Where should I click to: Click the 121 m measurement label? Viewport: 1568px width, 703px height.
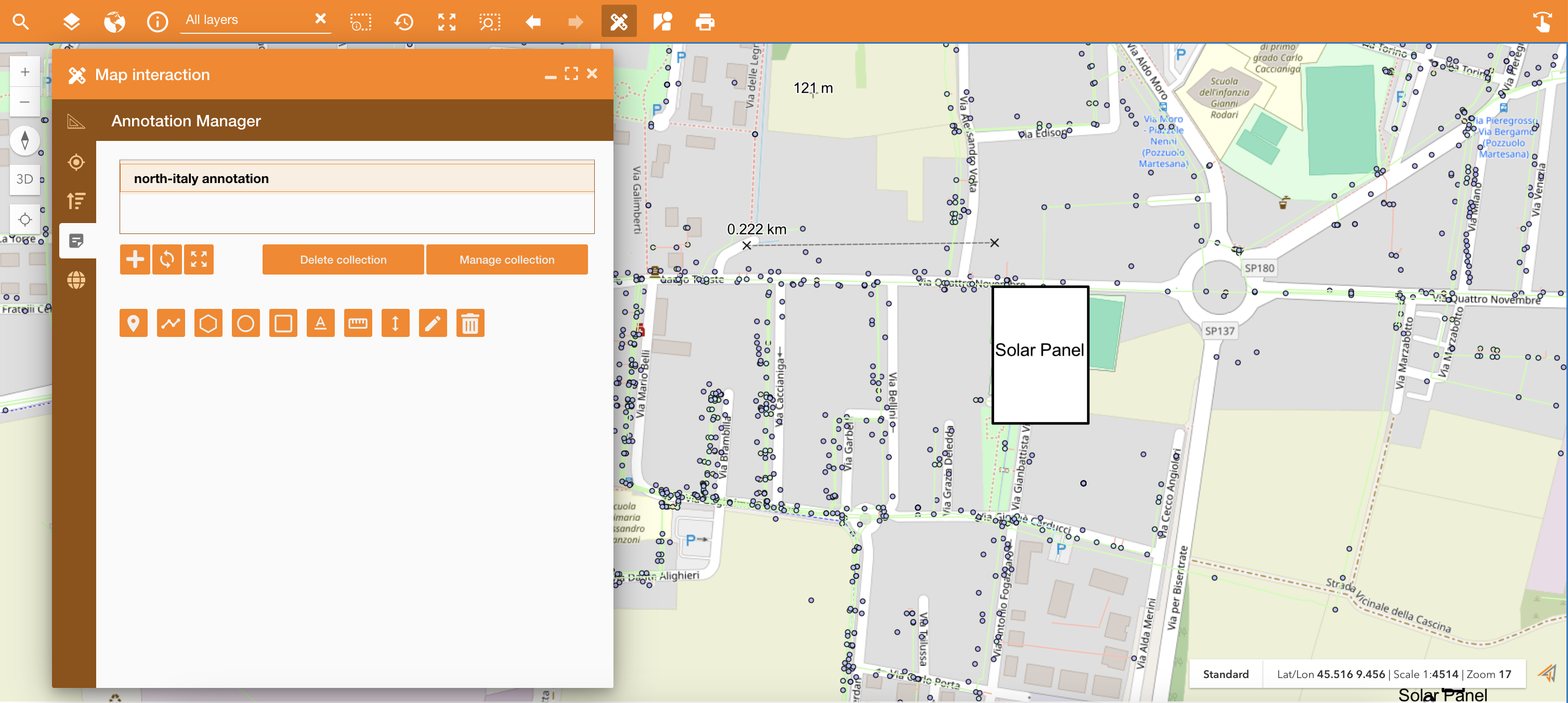[813, 88]
